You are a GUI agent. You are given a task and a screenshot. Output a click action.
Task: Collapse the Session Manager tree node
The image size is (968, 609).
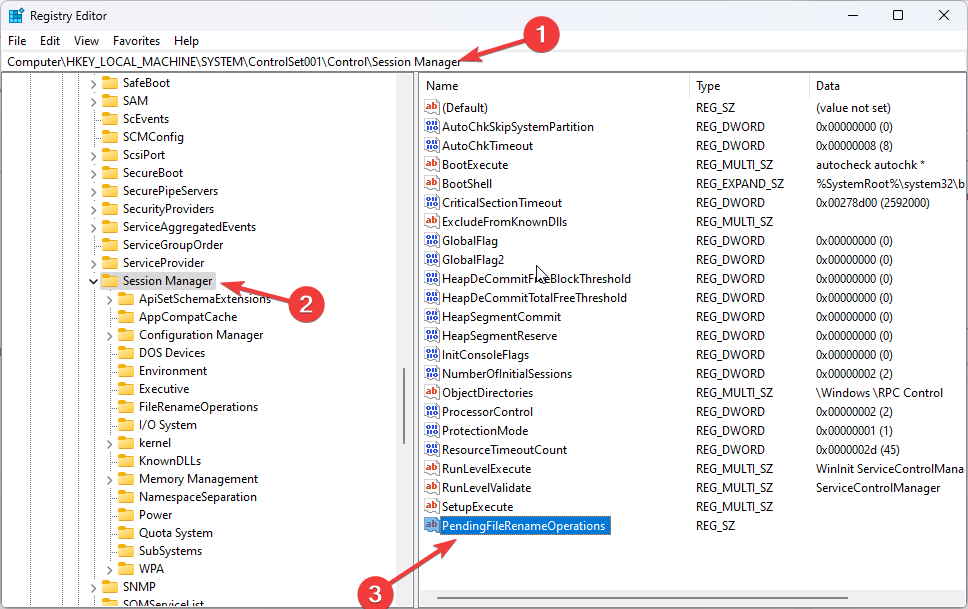(93, 281)
